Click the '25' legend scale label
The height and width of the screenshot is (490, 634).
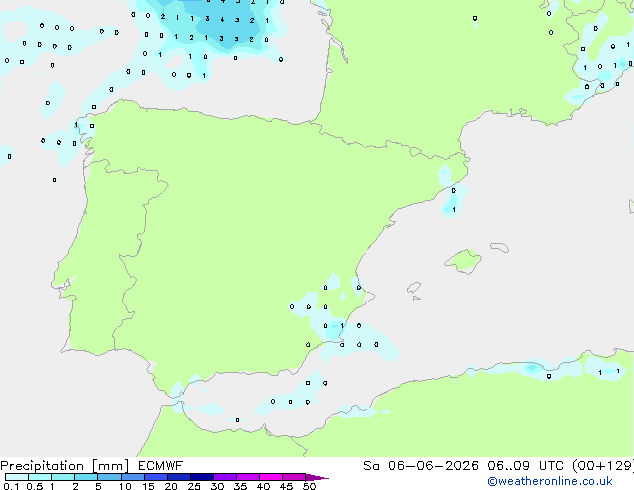(x=194, y=486)
